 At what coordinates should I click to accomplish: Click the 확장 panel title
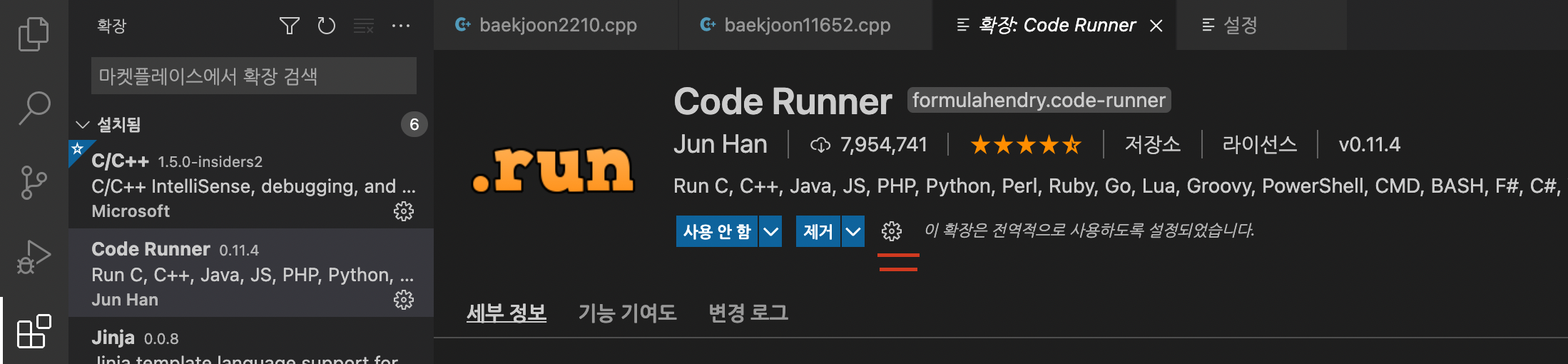point(112,26)
